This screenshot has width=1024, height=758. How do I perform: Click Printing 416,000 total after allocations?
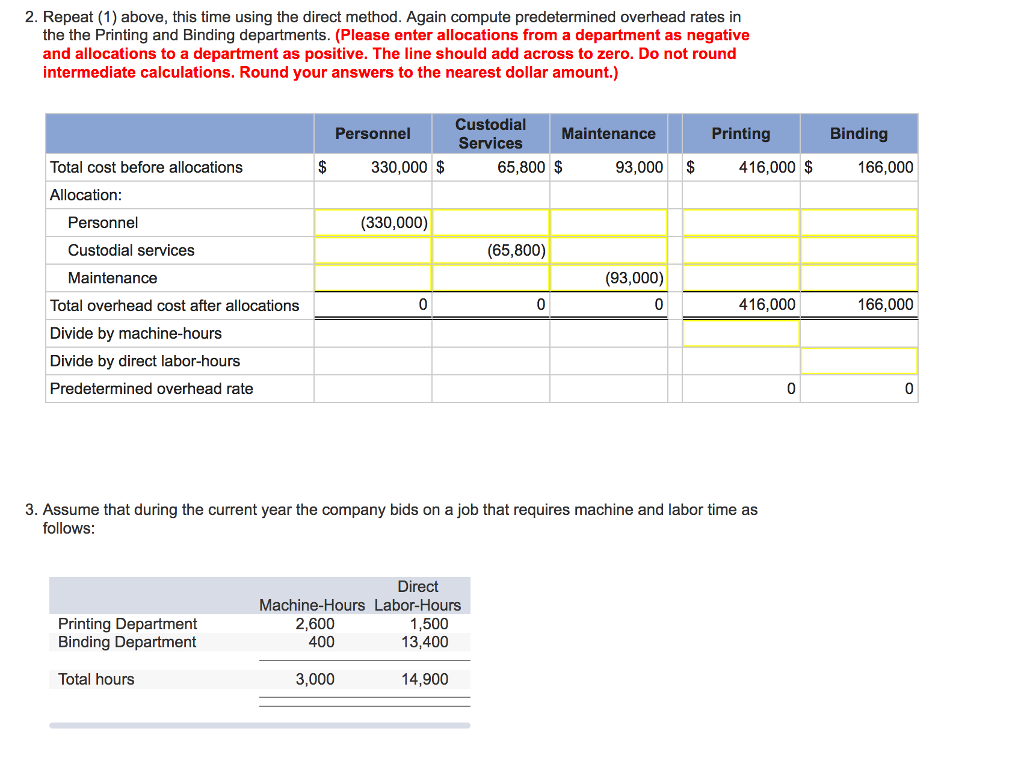point(767,304)
